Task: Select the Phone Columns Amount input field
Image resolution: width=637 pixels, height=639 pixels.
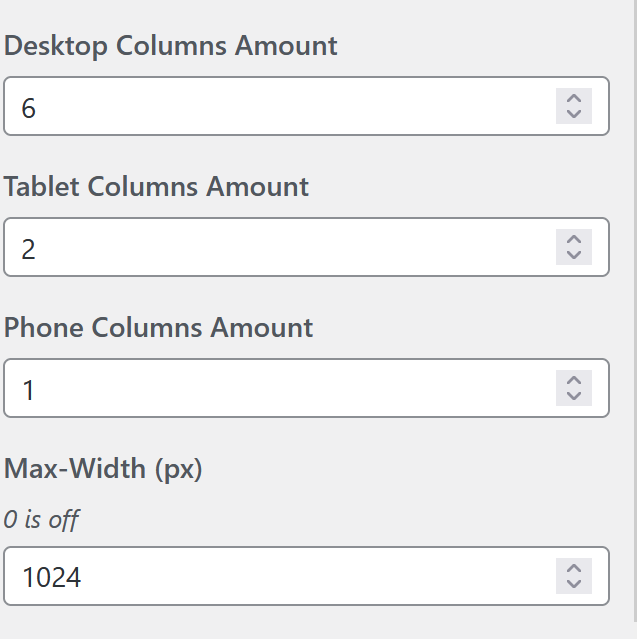Action: coord(280,388)
